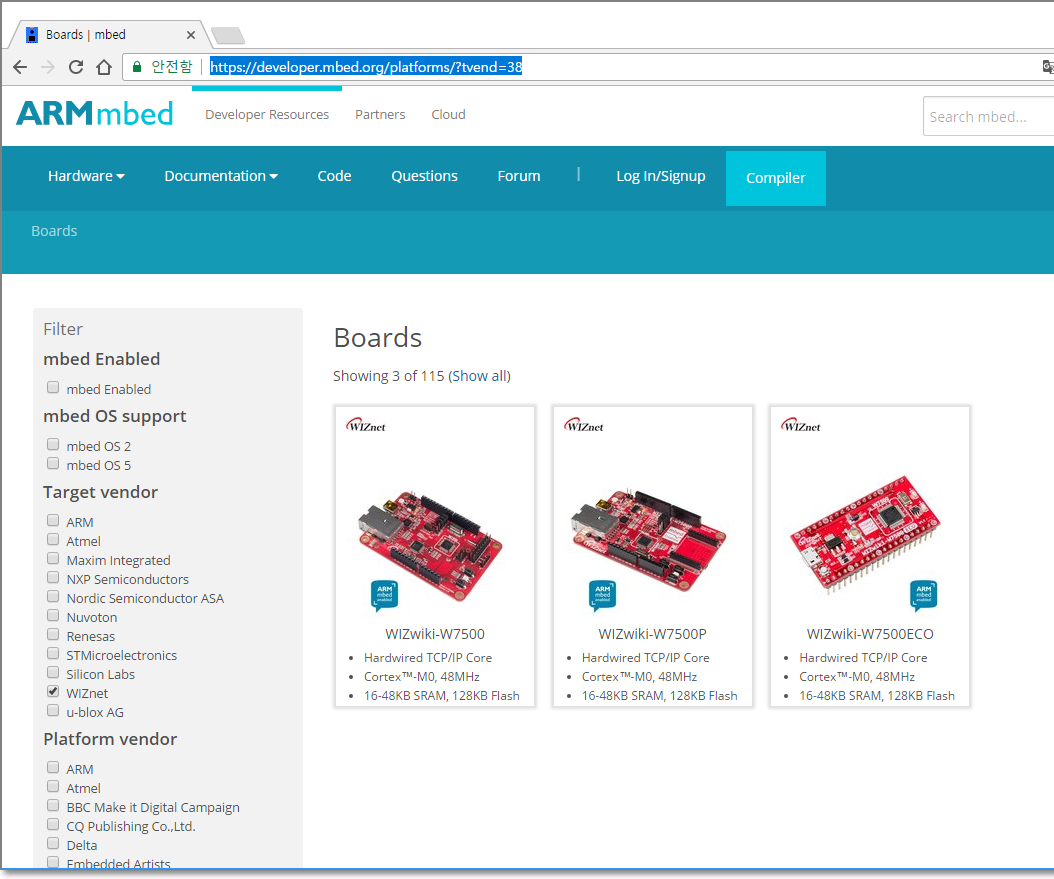Viewport: 1054px width, 879px height.
Task: Check Nuvoton target vendor
Action: click(x=53, y=615)
